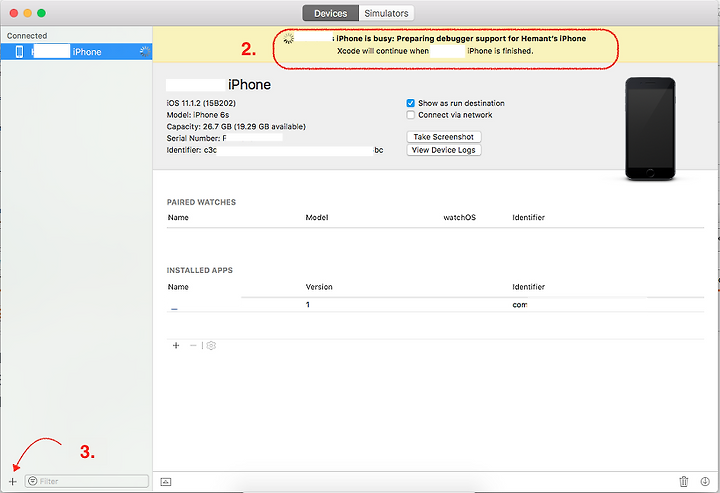Screen dimensions: 720x493
Task: Click Identifier column header in Installed Apps
Action: tap(529, 287)
